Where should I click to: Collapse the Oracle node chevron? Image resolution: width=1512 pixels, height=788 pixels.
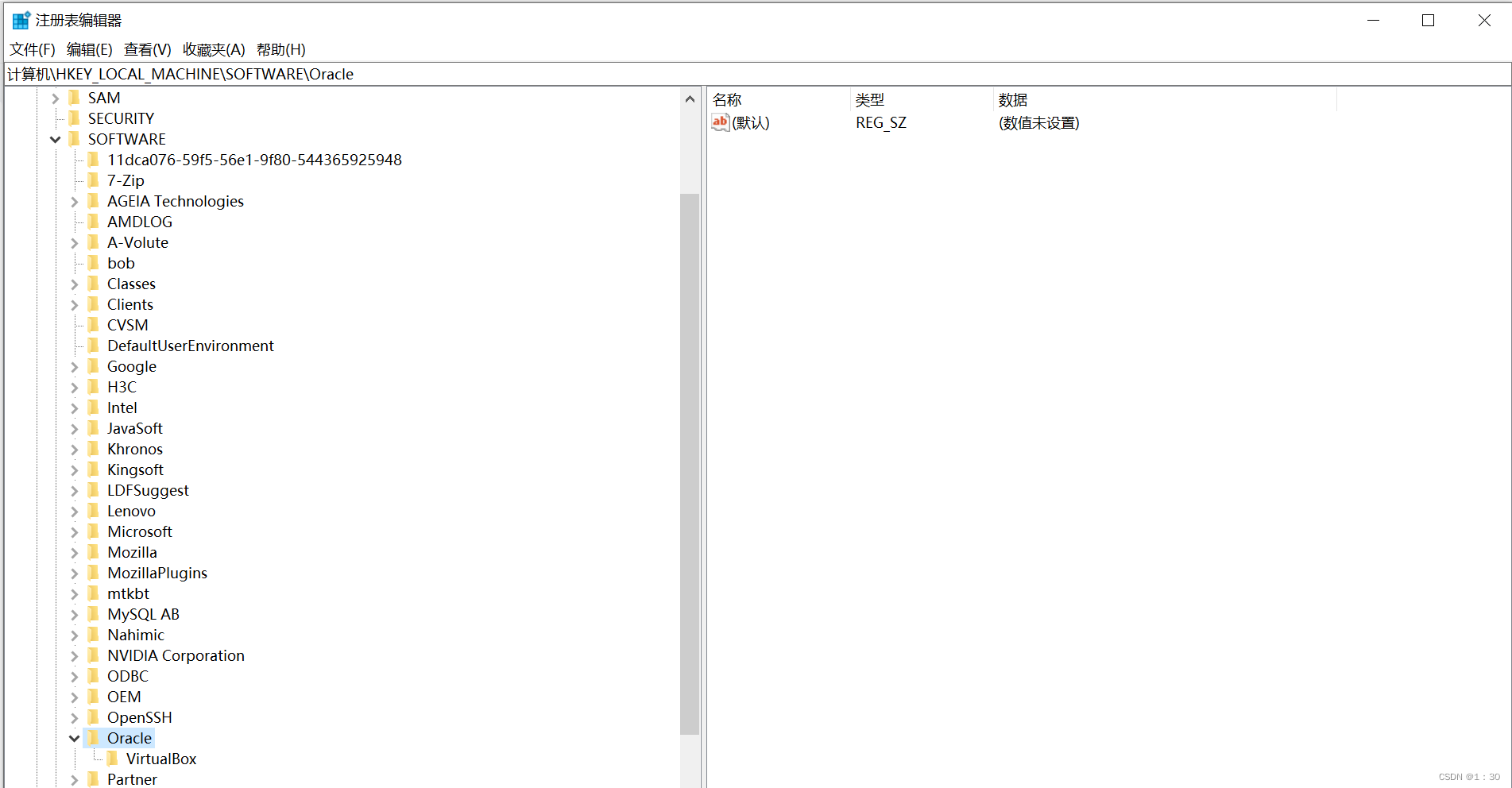[74, 738]
